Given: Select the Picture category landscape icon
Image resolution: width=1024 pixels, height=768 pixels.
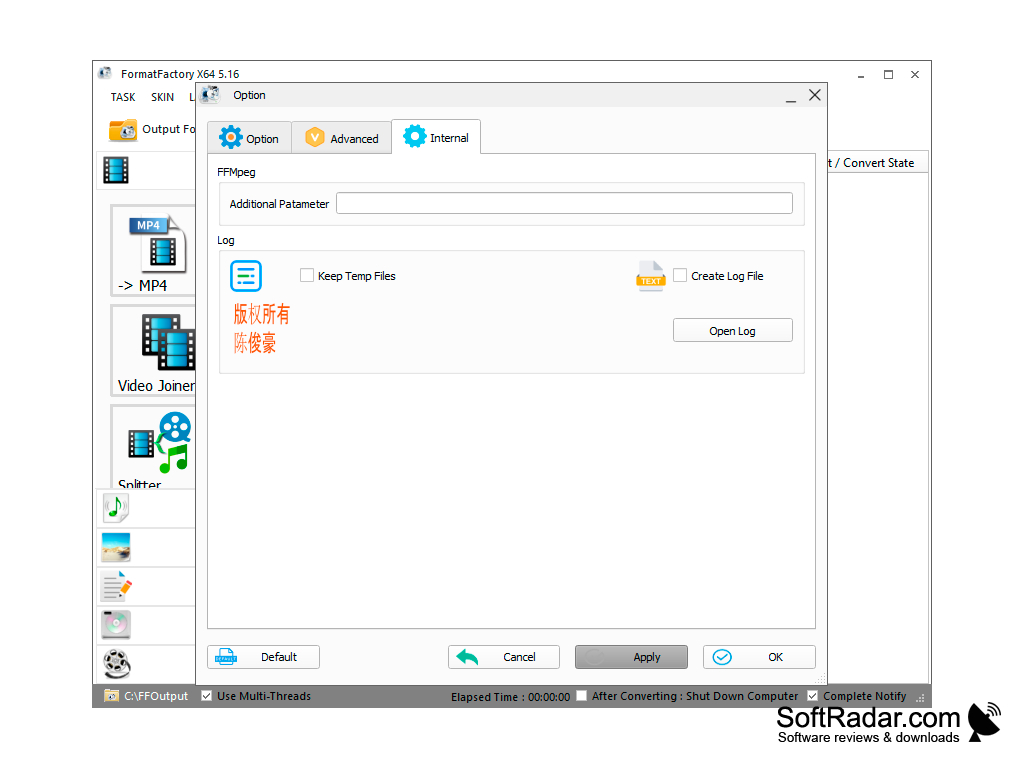Looking at the screenshot, I should (116, 547).
